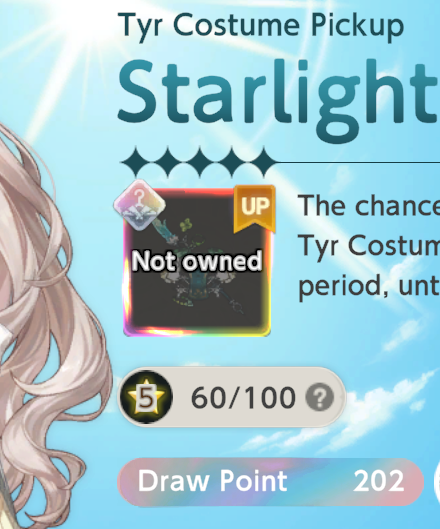Click the 'The chance' description line
Image resolution: width=440 pixels, height=529 pixels.
pyautogui.click(x=369, y=206)
